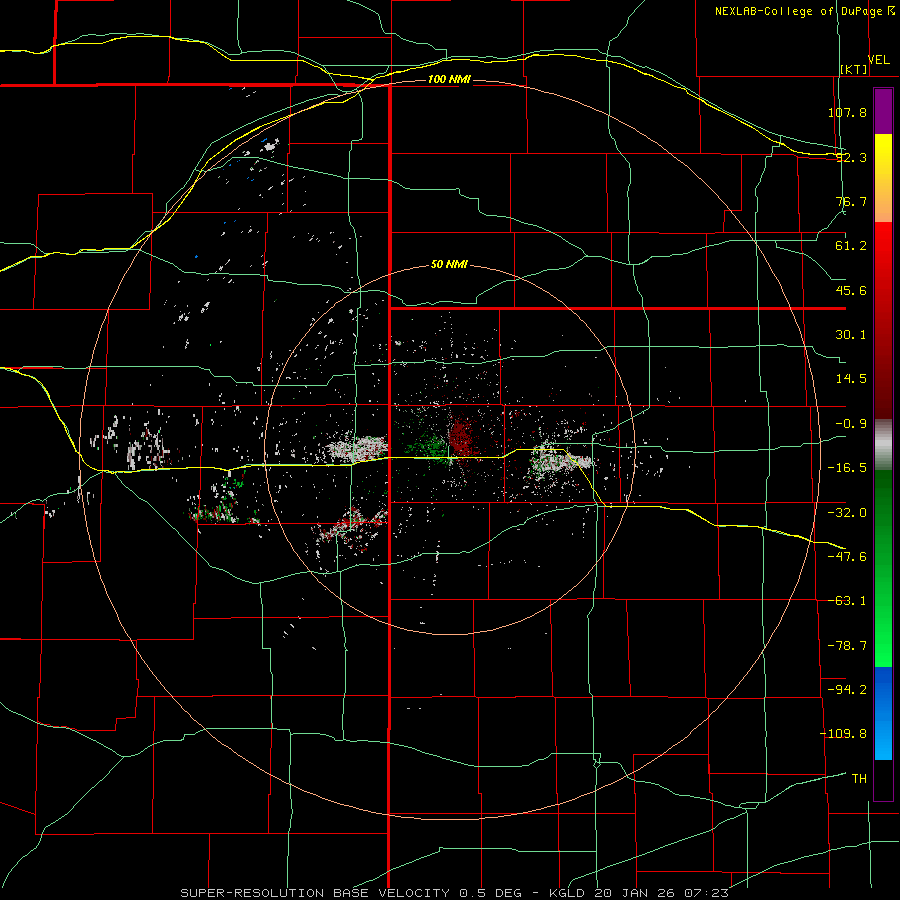Select the -16.5 velocity scale value
900x900 pixels.
[847, 468]
